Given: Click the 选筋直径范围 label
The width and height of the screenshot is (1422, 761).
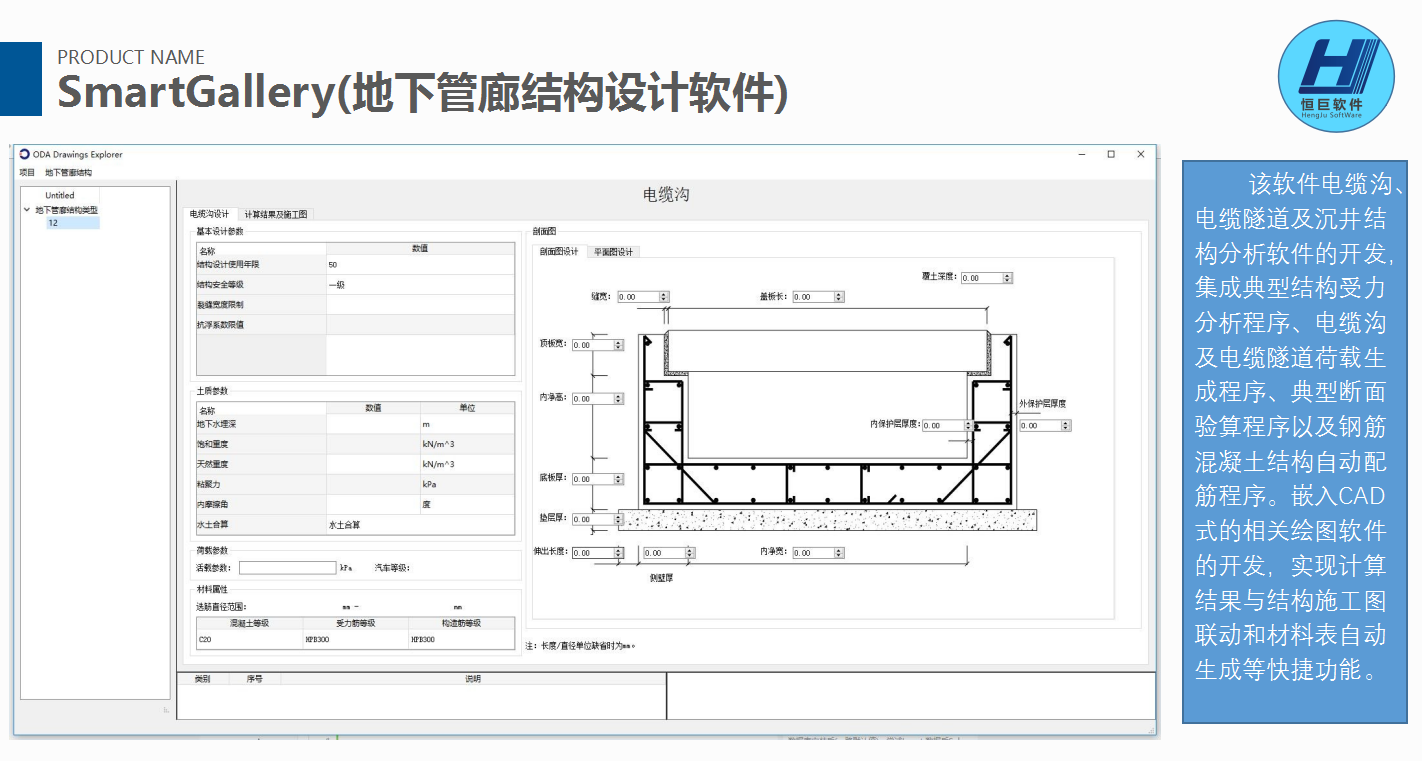Looking at the screenshot, I should pyautogui.click(x=221, y=606).
